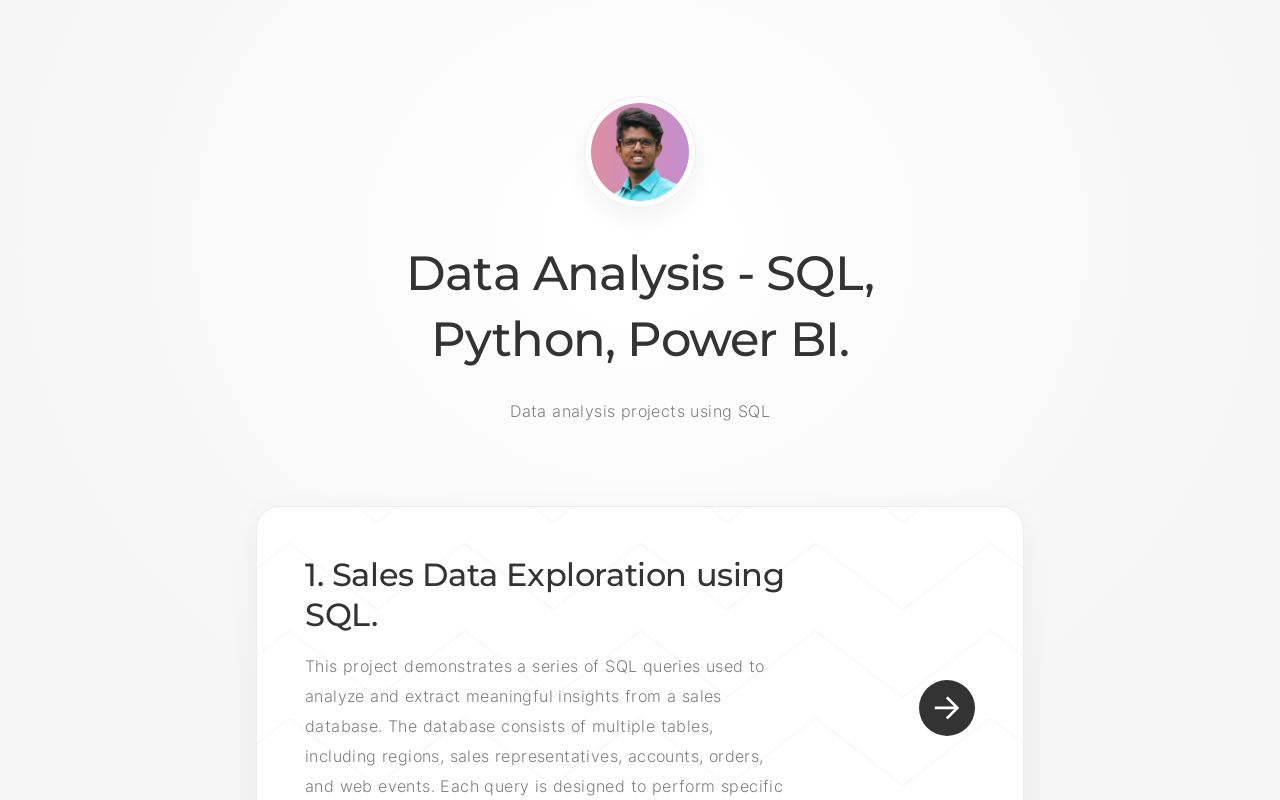This screenshot has width=1280, height=800.
Task: Select the subtitle Data analysis projects using SQL
Action: tap(640, 411)
